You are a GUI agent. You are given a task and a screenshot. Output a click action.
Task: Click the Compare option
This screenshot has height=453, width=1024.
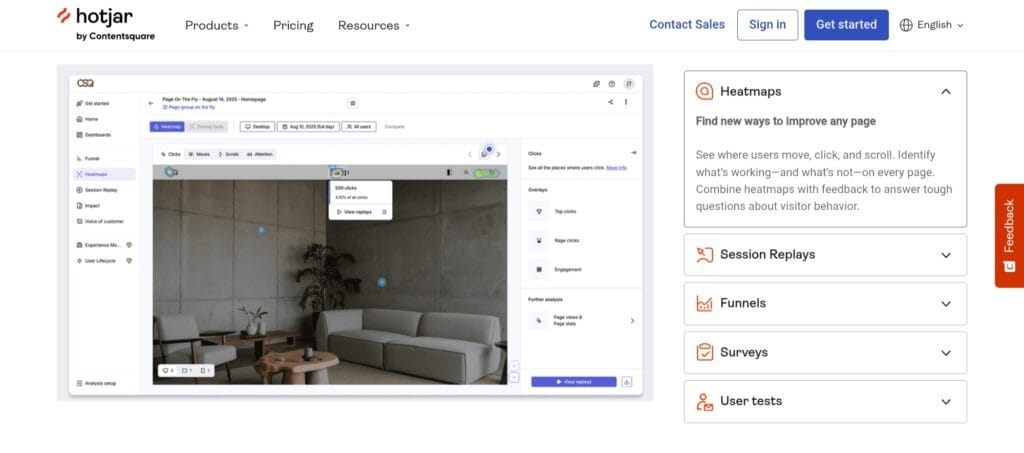394,127
